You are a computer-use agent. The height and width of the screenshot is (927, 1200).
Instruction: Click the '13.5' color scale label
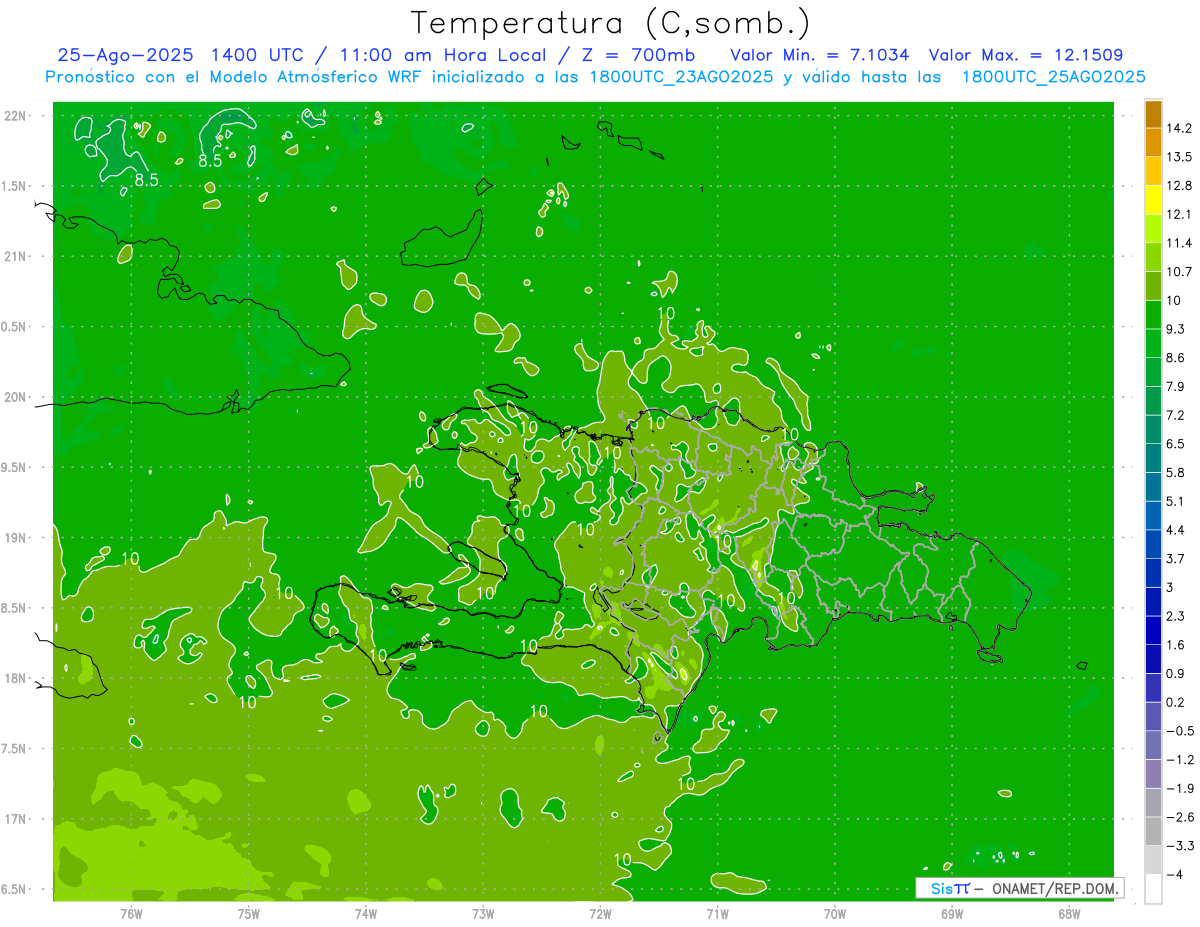point(1179,157)
